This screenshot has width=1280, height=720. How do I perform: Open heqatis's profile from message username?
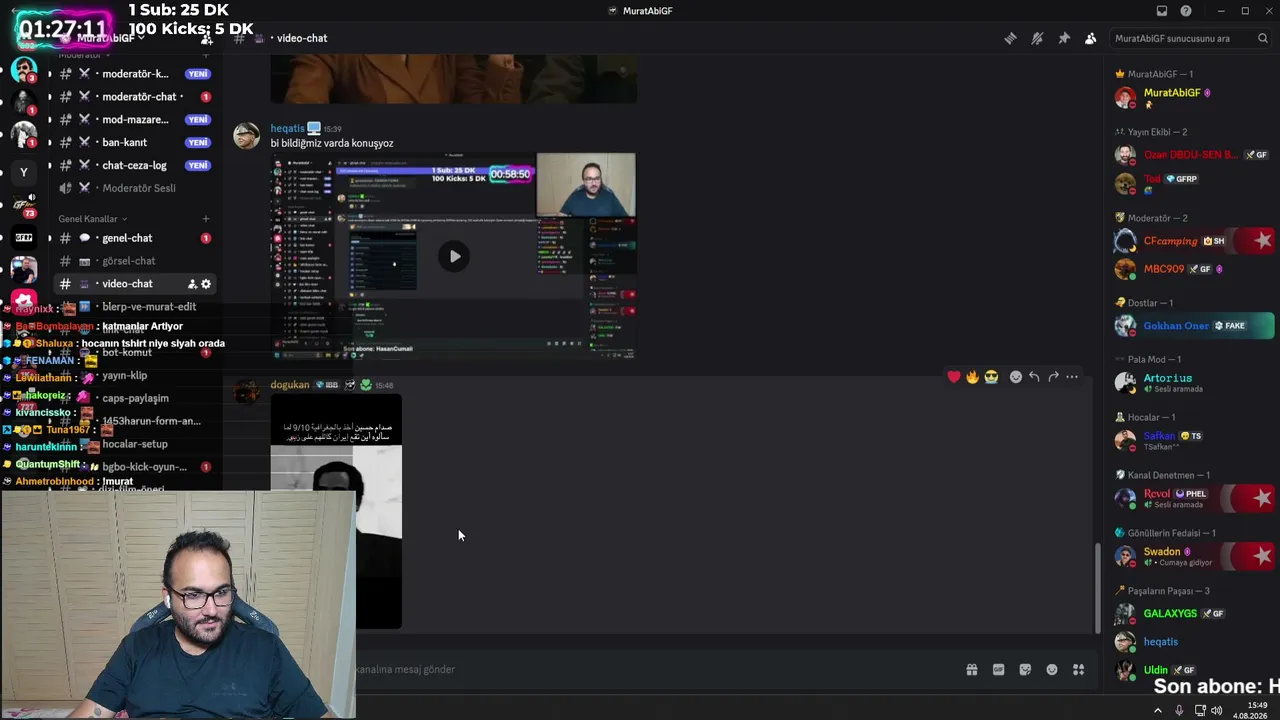[287, 128]
